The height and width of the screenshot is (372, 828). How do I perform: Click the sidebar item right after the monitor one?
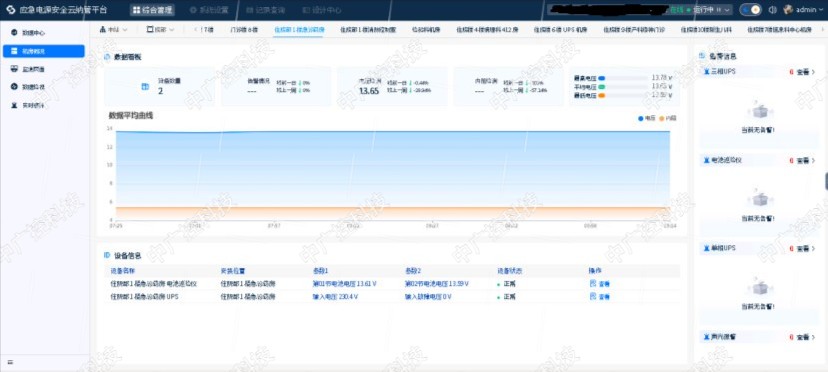pyautogui.click(x=43, y=87)
